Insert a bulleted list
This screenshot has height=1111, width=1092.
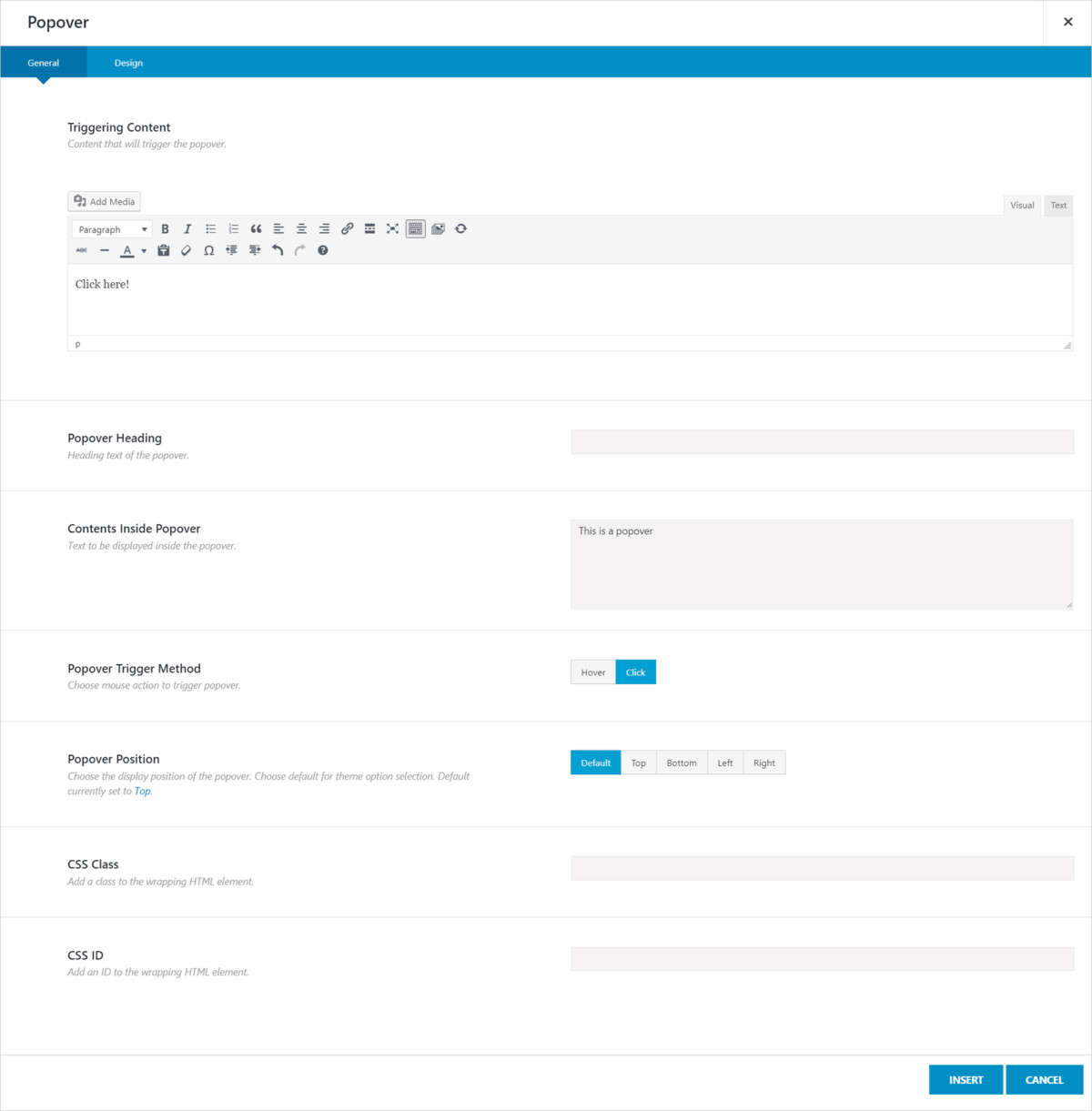(210, 228)
